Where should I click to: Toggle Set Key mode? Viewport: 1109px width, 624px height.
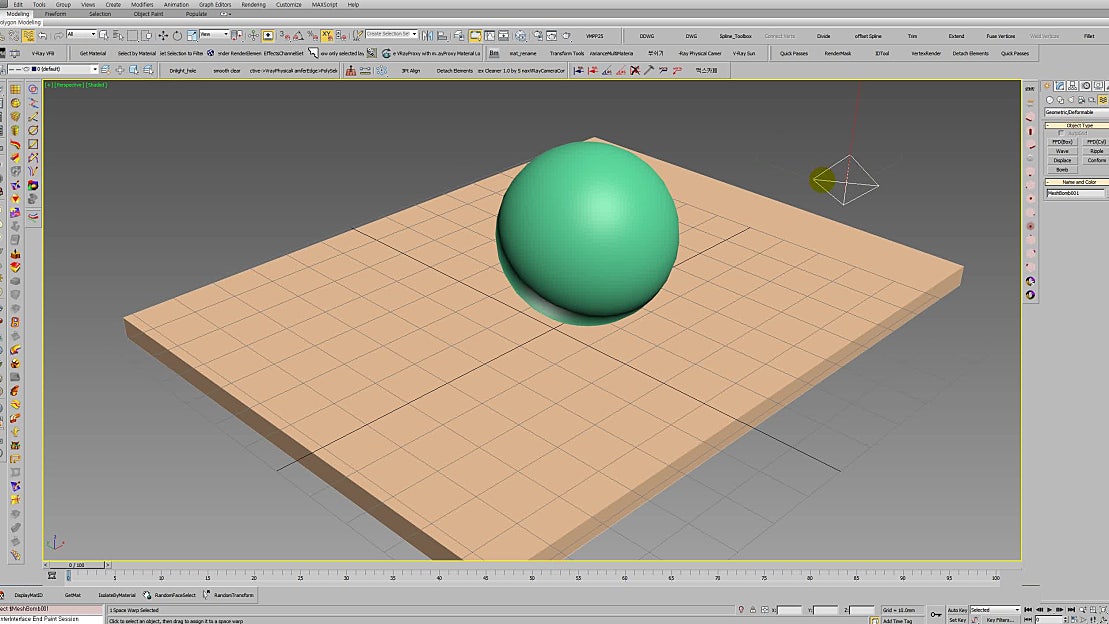click(957, 620)
